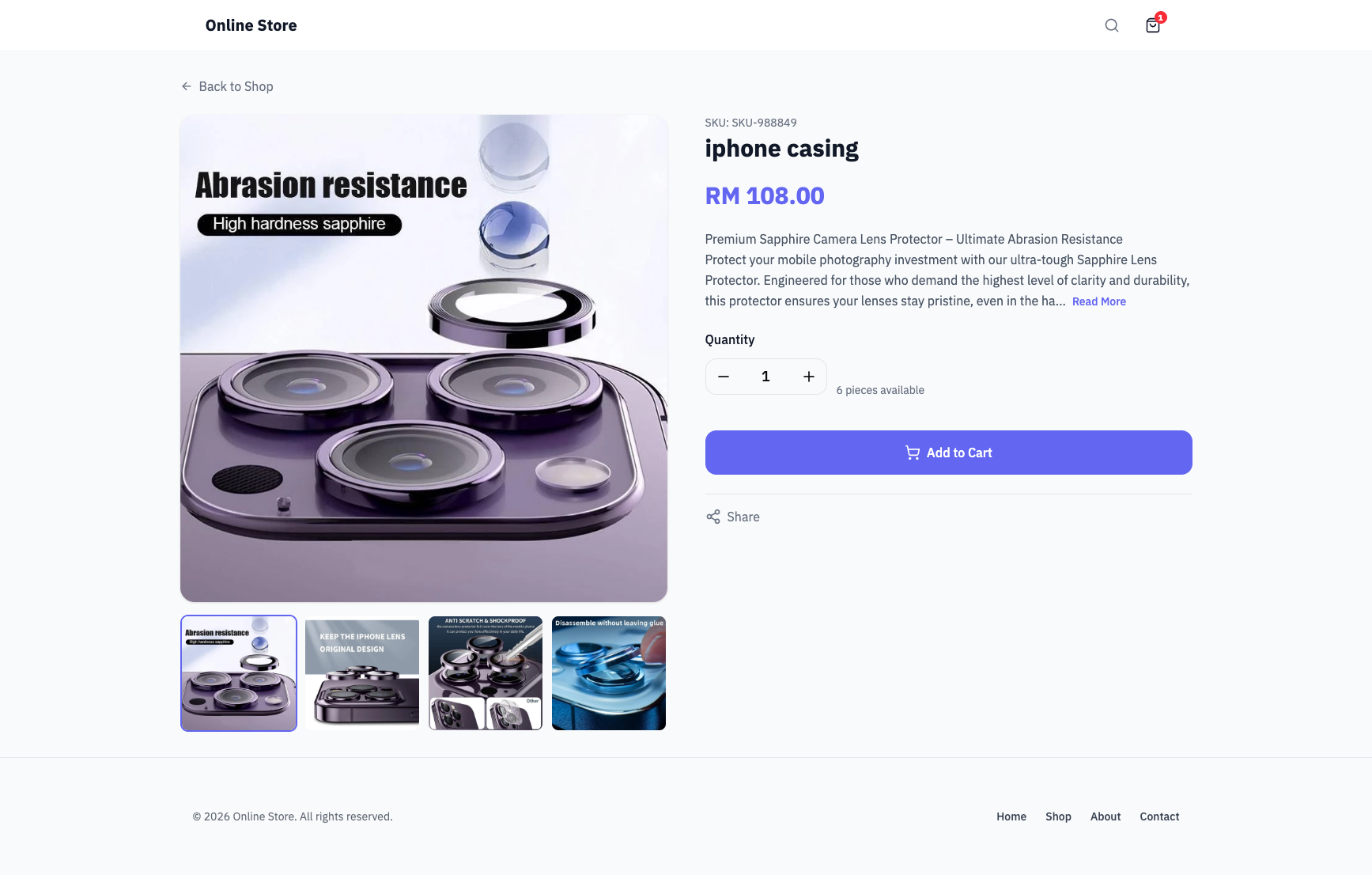Go Back to Shop
The width and height of the screenshot is (1372, 875).
[x=236, y=86]
